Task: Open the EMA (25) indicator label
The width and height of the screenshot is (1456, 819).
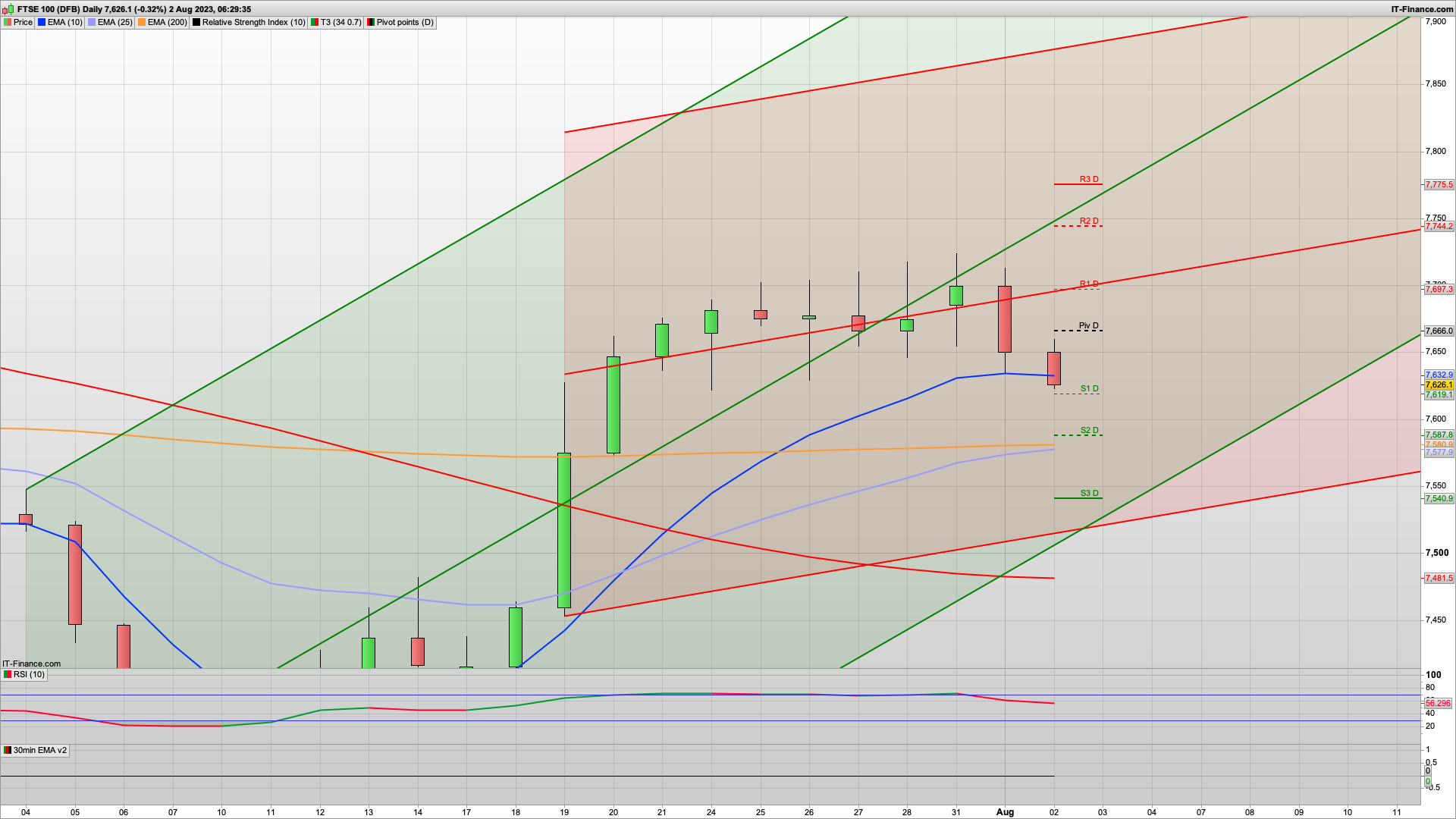Action: [x=115, y=22]
